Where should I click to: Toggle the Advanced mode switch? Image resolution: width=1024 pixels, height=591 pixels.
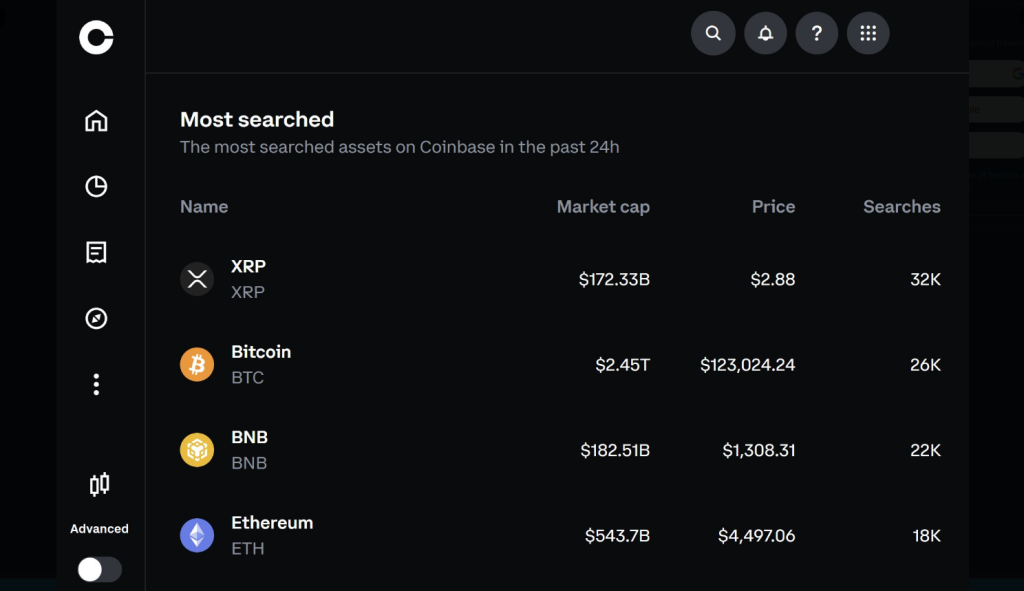pos(99,569)
